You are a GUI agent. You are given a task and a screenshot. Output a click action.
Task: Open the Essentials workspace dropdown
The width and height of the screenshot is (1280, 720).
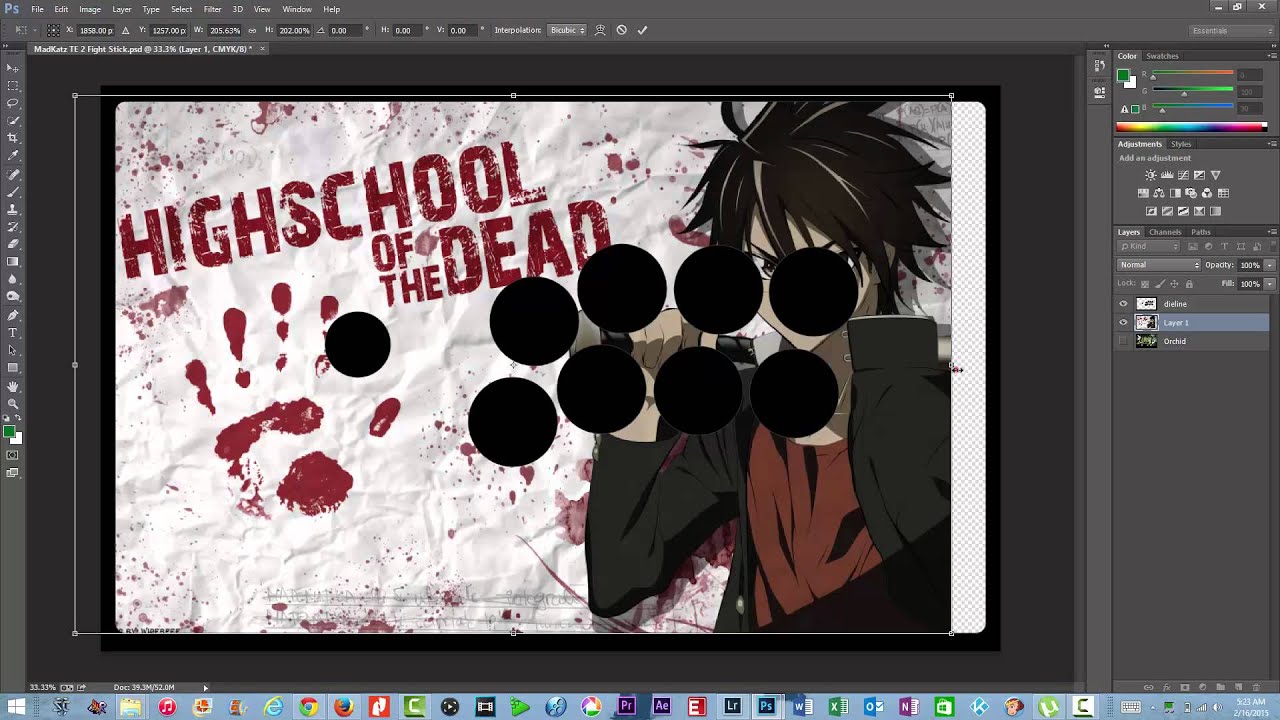1232,31
